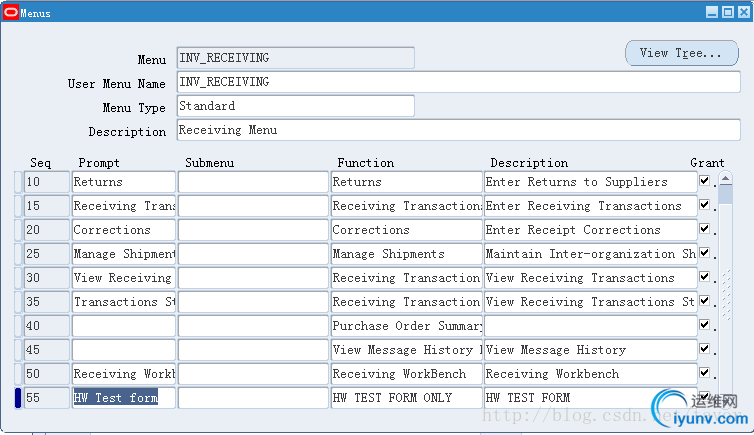Click the View Tree... button
This screenshot has height=435, width=754.
[681, 53]
